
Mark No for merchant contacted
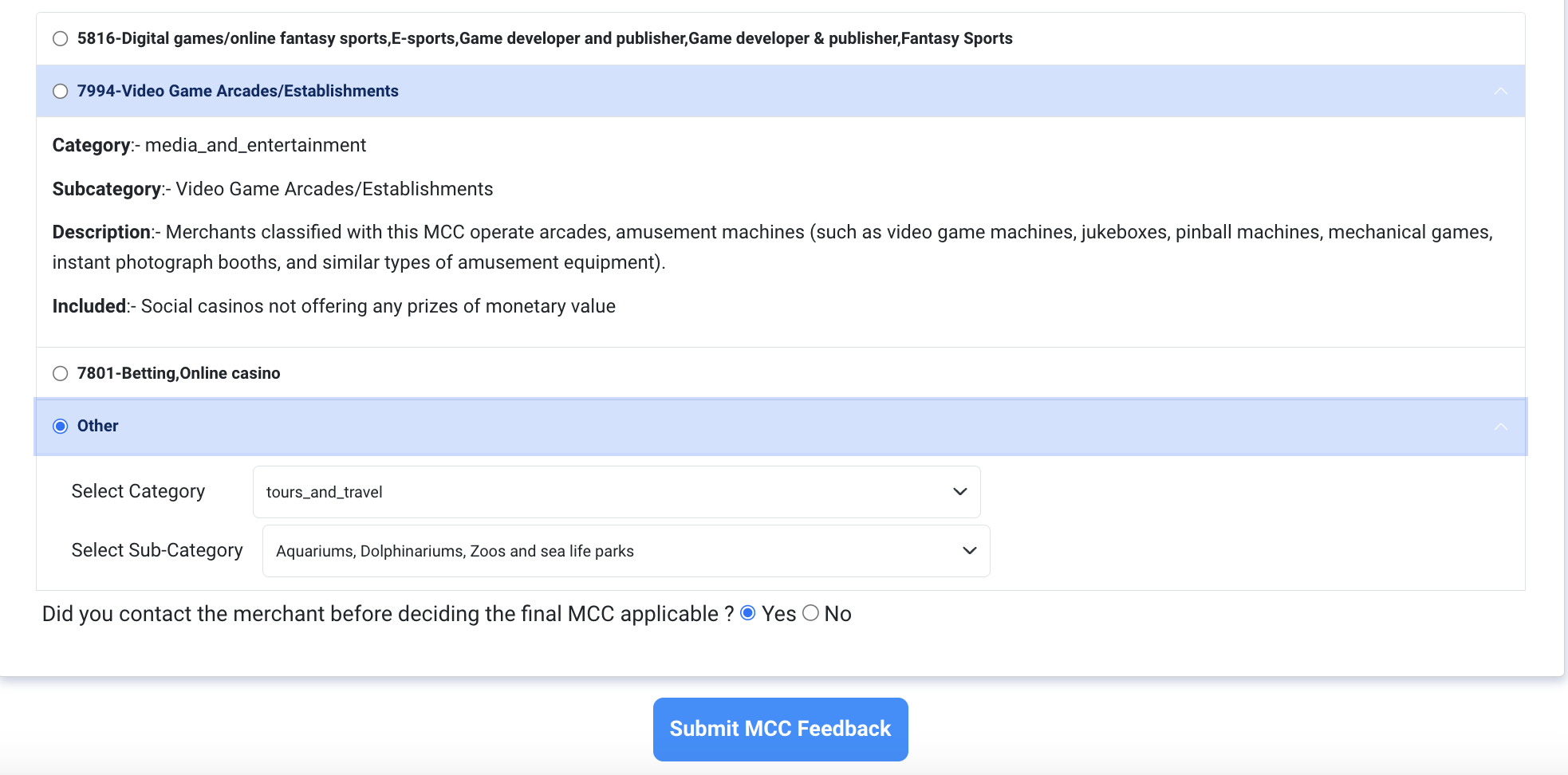810,613
